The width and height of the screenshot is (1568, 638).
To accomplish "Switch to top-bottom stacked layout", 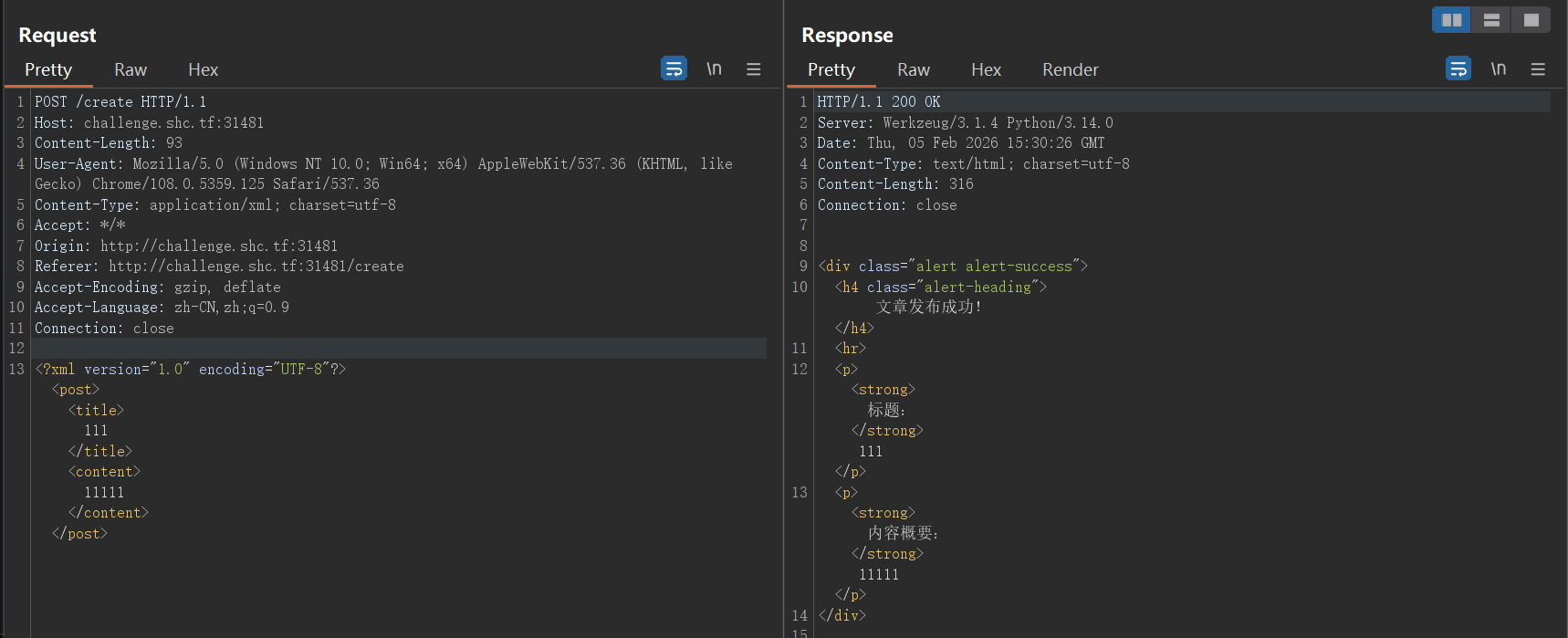I will (x=1491, y=19).
